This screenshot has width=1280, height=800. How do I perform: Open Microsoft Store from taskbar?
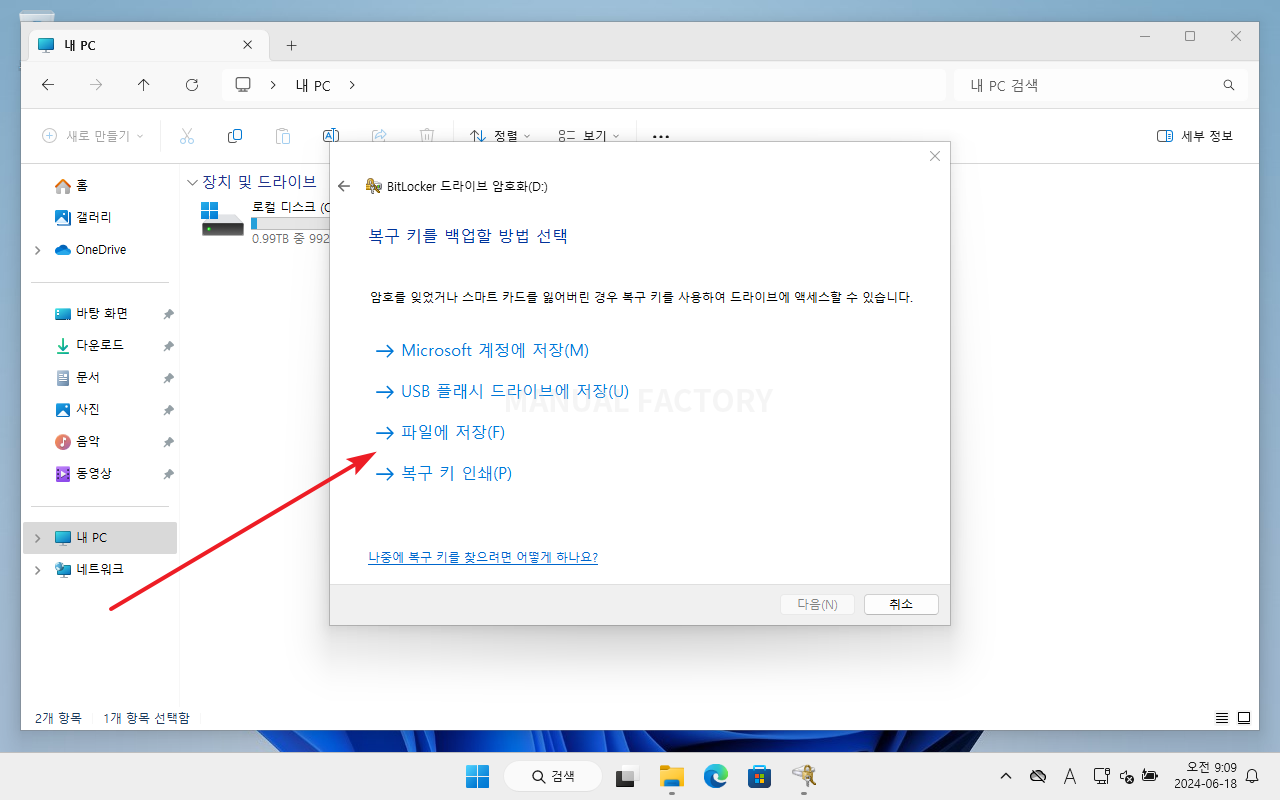click(759, 776)
